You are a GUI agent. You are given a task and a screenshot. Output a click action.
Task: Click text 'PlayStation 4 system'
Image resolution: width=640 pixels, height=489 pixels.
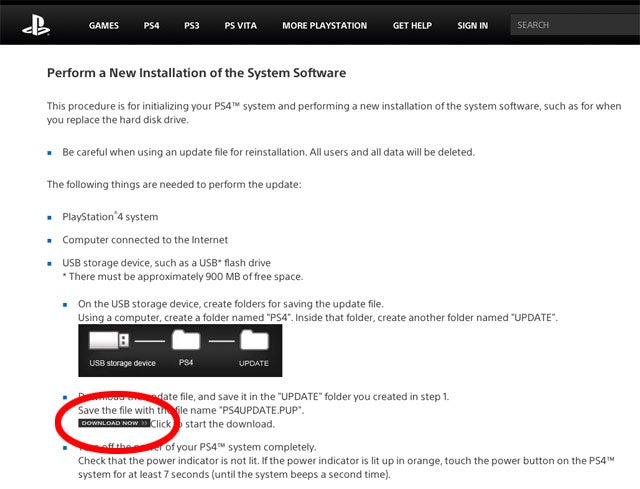[x=110, y=217]
